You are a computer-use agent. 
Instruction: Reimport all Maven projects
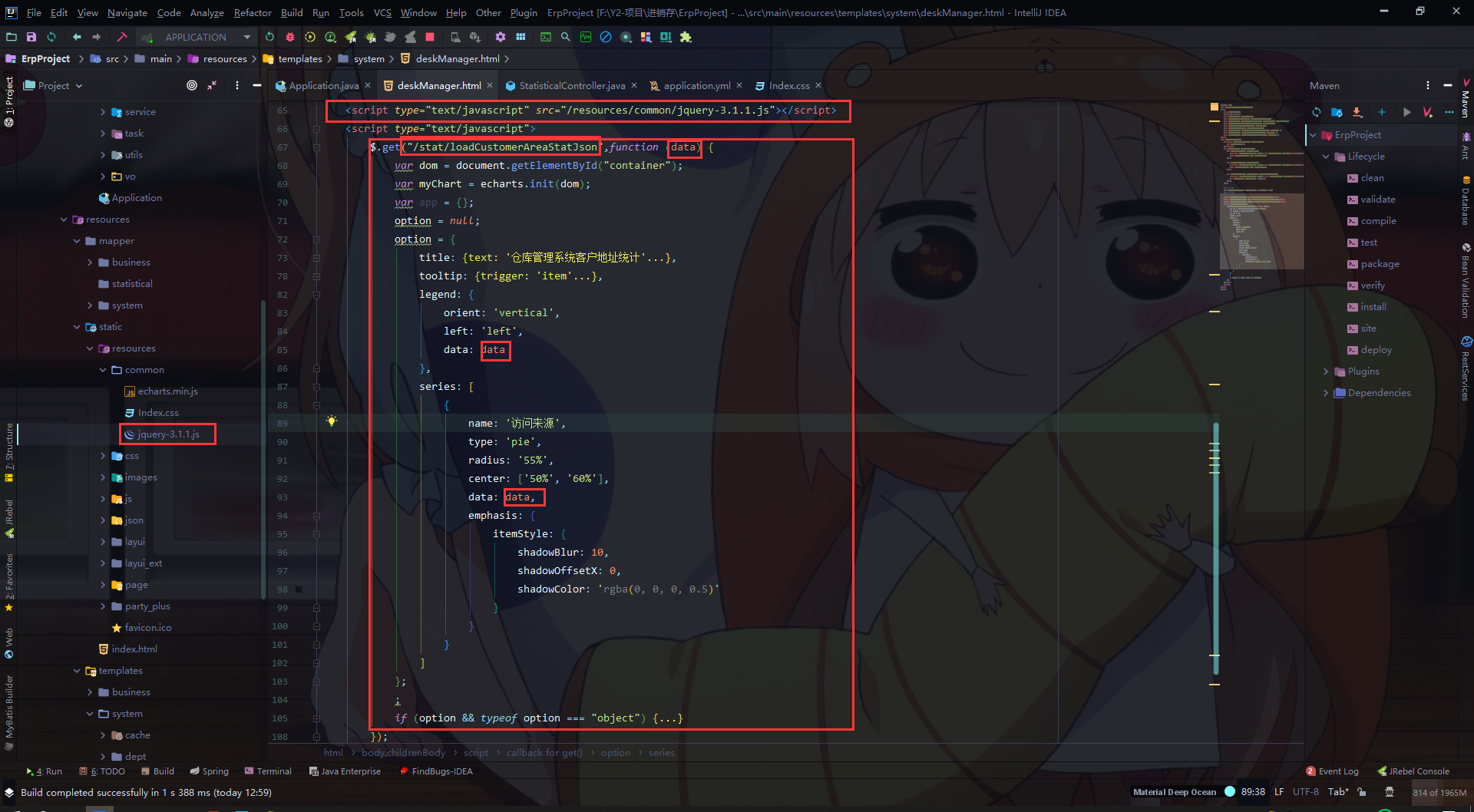(1317, 112)
